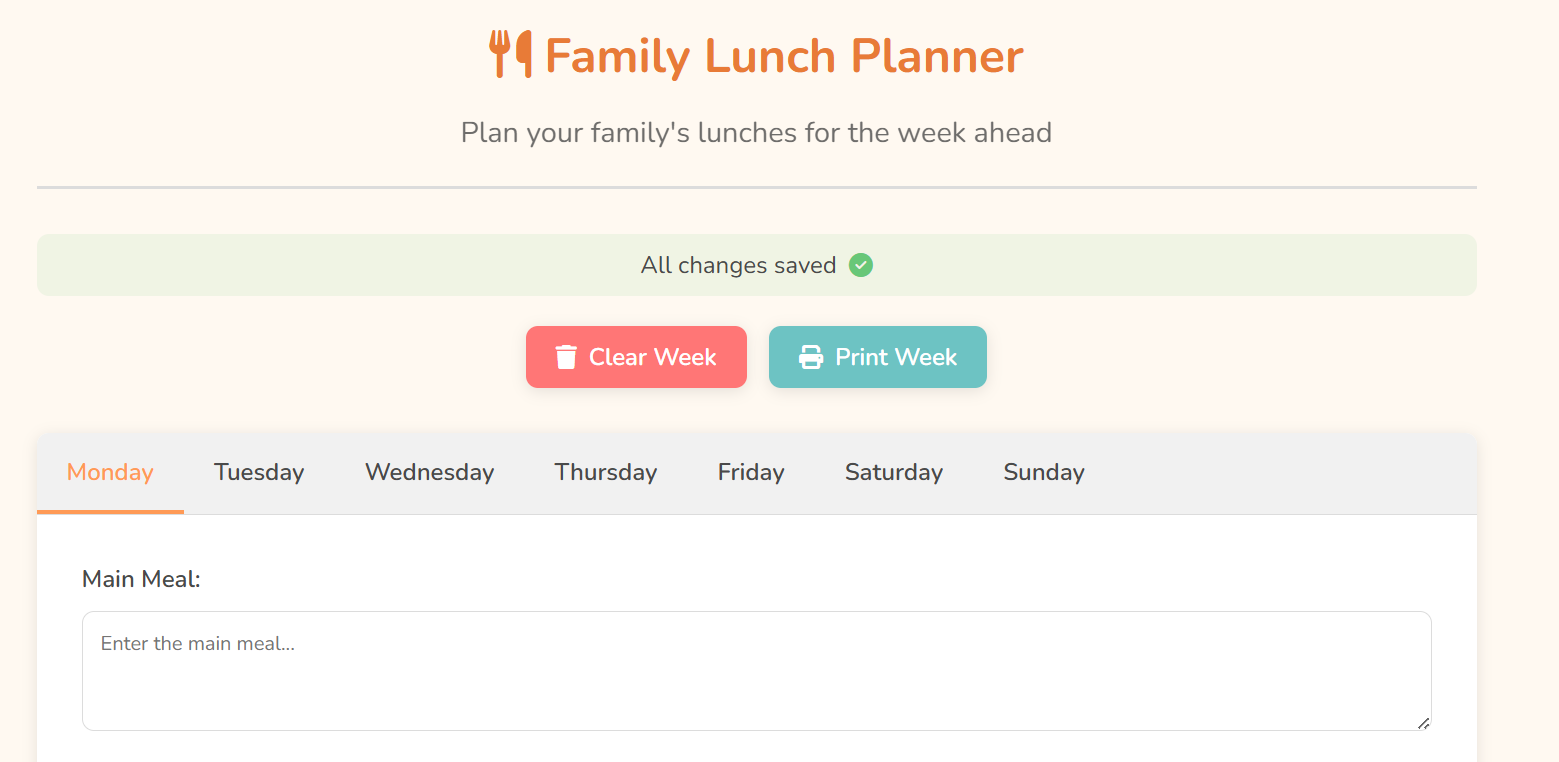The width and height of the screenshot is (1559, 762).
Task: Open the Sunday tab
Action: tap(1044, 473)
